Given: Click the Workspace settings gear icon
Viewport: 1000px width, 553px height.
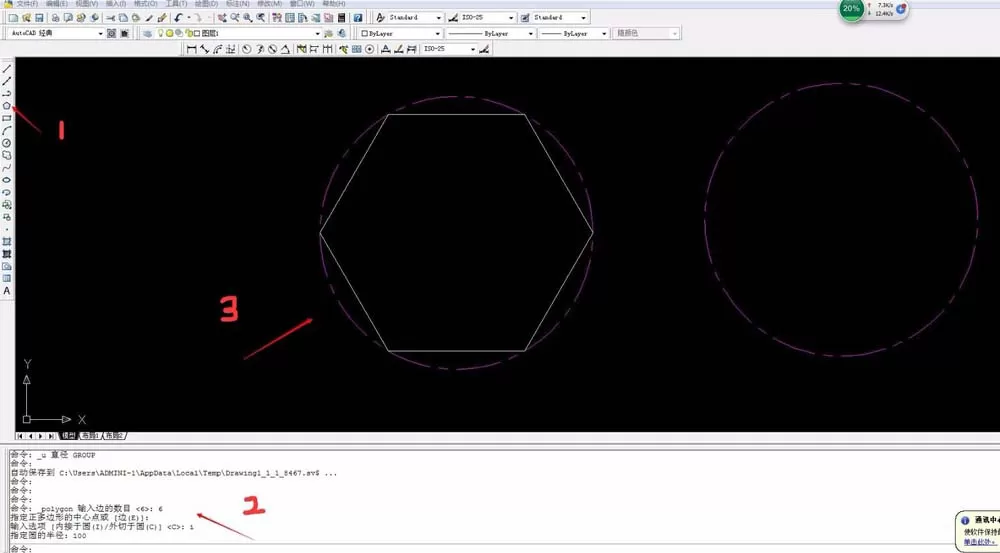Looking at the screenshot, I should [112, 33].
